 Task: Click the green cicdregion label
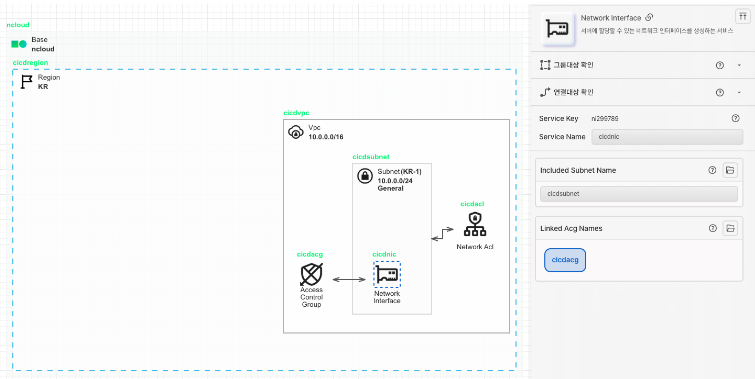(x=30, y=63)
